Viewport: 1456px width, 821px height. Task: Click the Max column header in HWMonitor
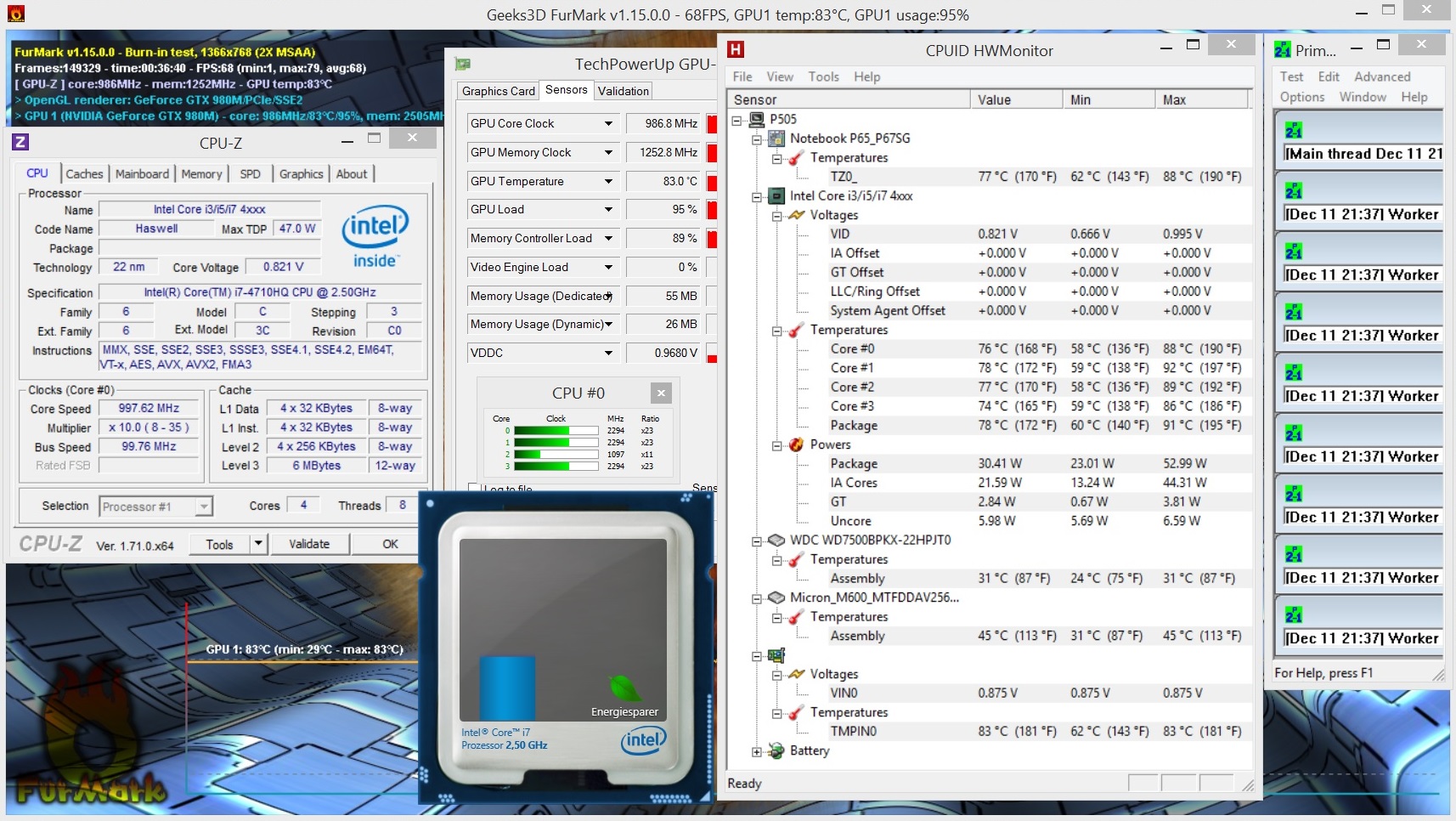pyautogui.click(x=1202, y=99)
